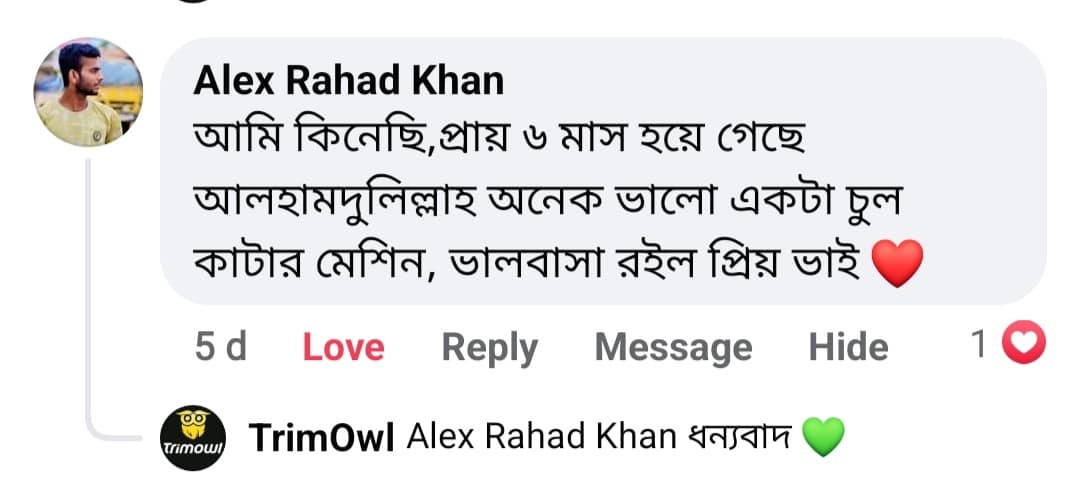The height and width of the screenshot is (494, 1080).
Task: Click the word আলহামদুলিল্লাহ in the comment
Action: pyautogui.click(x=323, y=202)
